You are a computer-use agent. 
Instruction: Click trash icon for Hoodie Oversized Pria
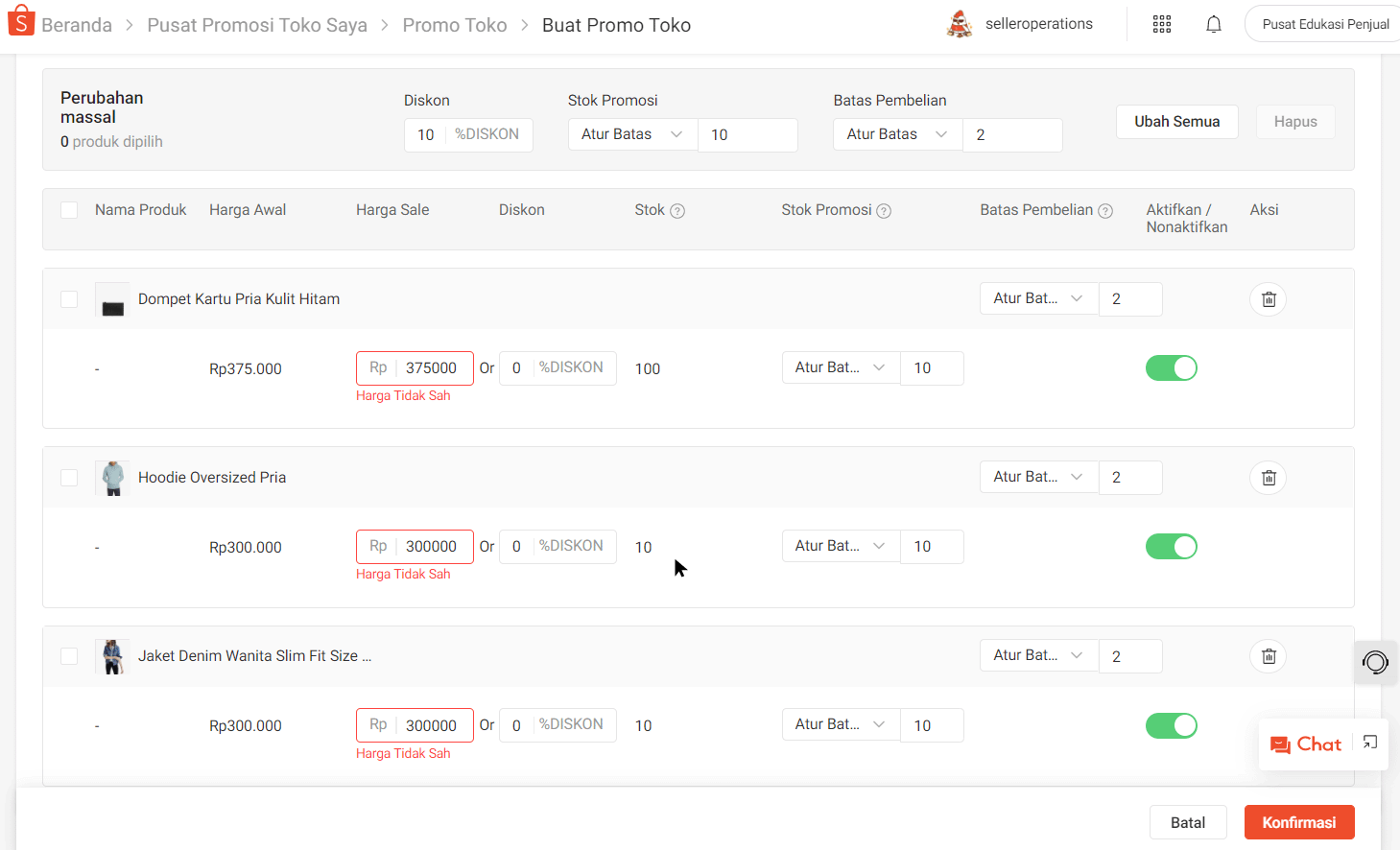(1268, 478)
